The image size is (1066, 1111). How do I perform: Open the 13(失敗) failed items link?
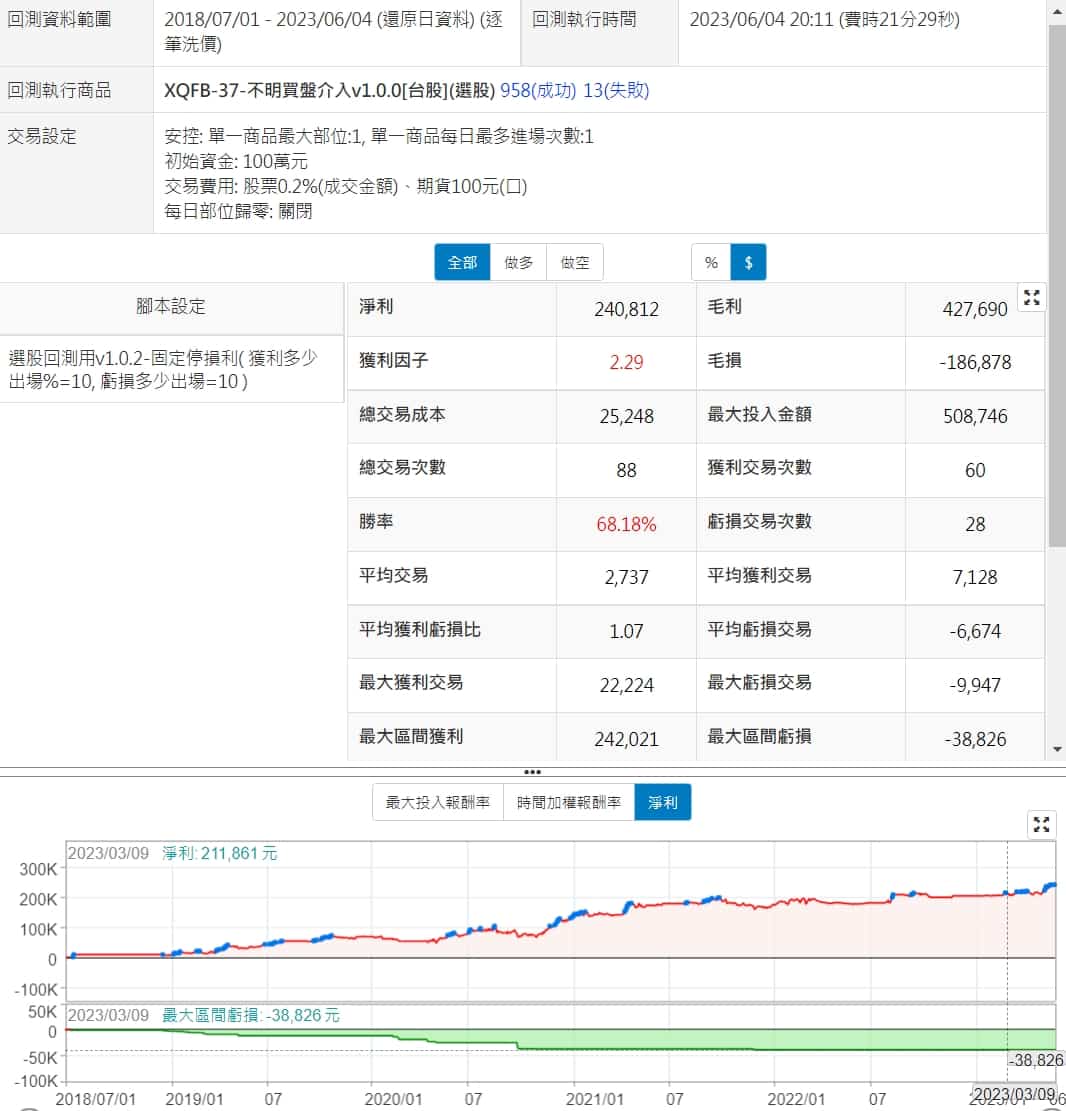(616, 91)
